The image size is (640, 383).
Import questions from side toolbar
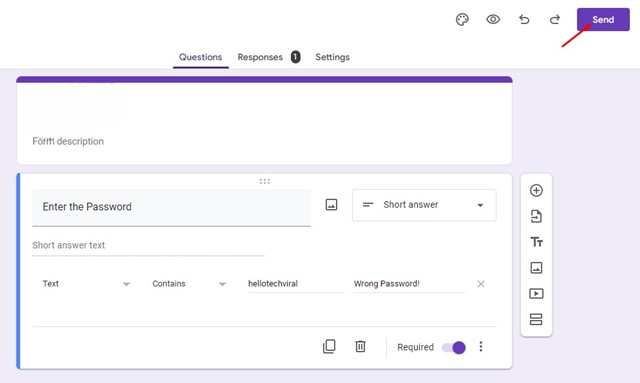[536, 216]
